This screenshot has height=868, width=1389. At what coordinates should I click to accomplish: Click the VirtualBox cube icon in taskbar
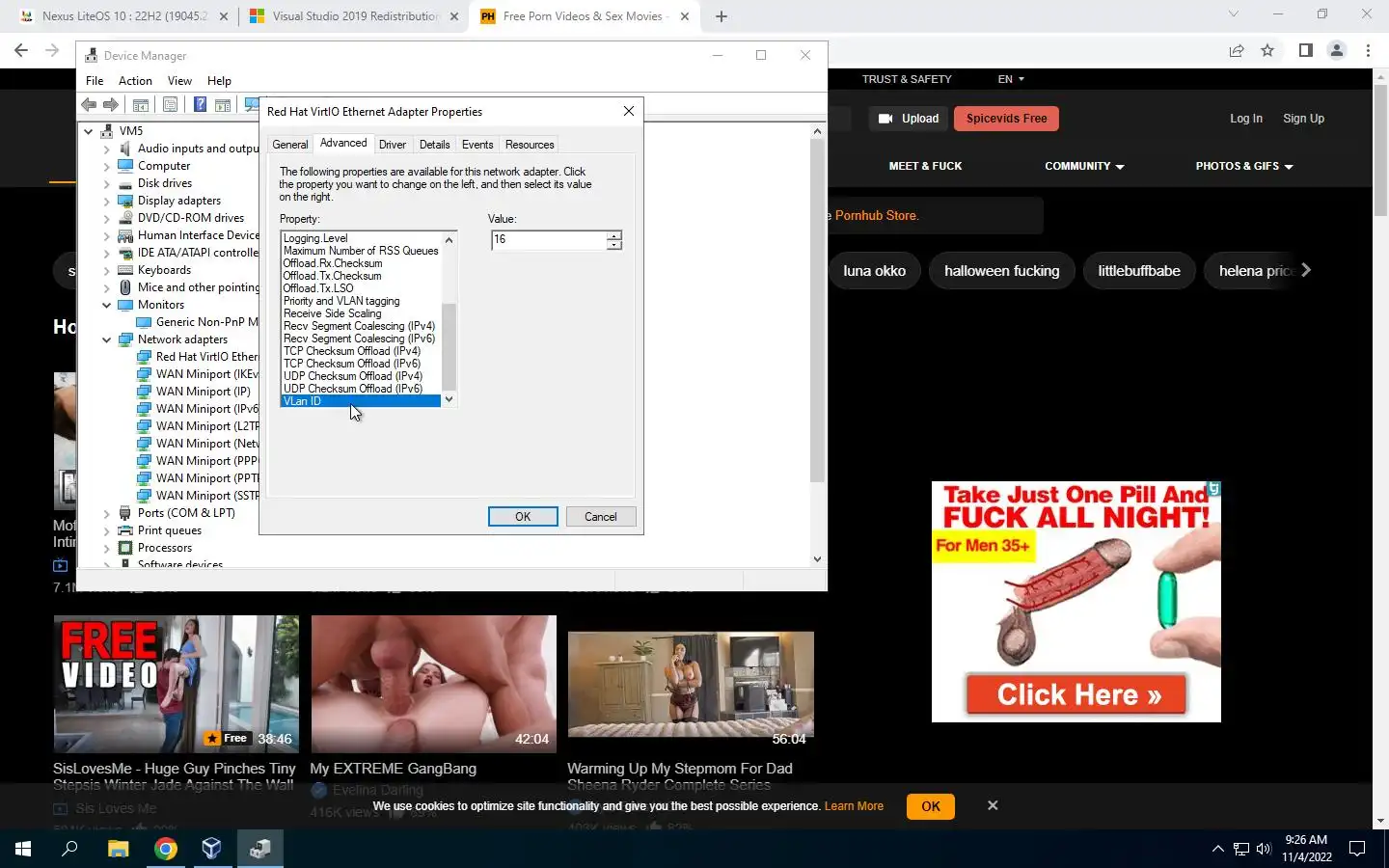(x=212, y=849)
